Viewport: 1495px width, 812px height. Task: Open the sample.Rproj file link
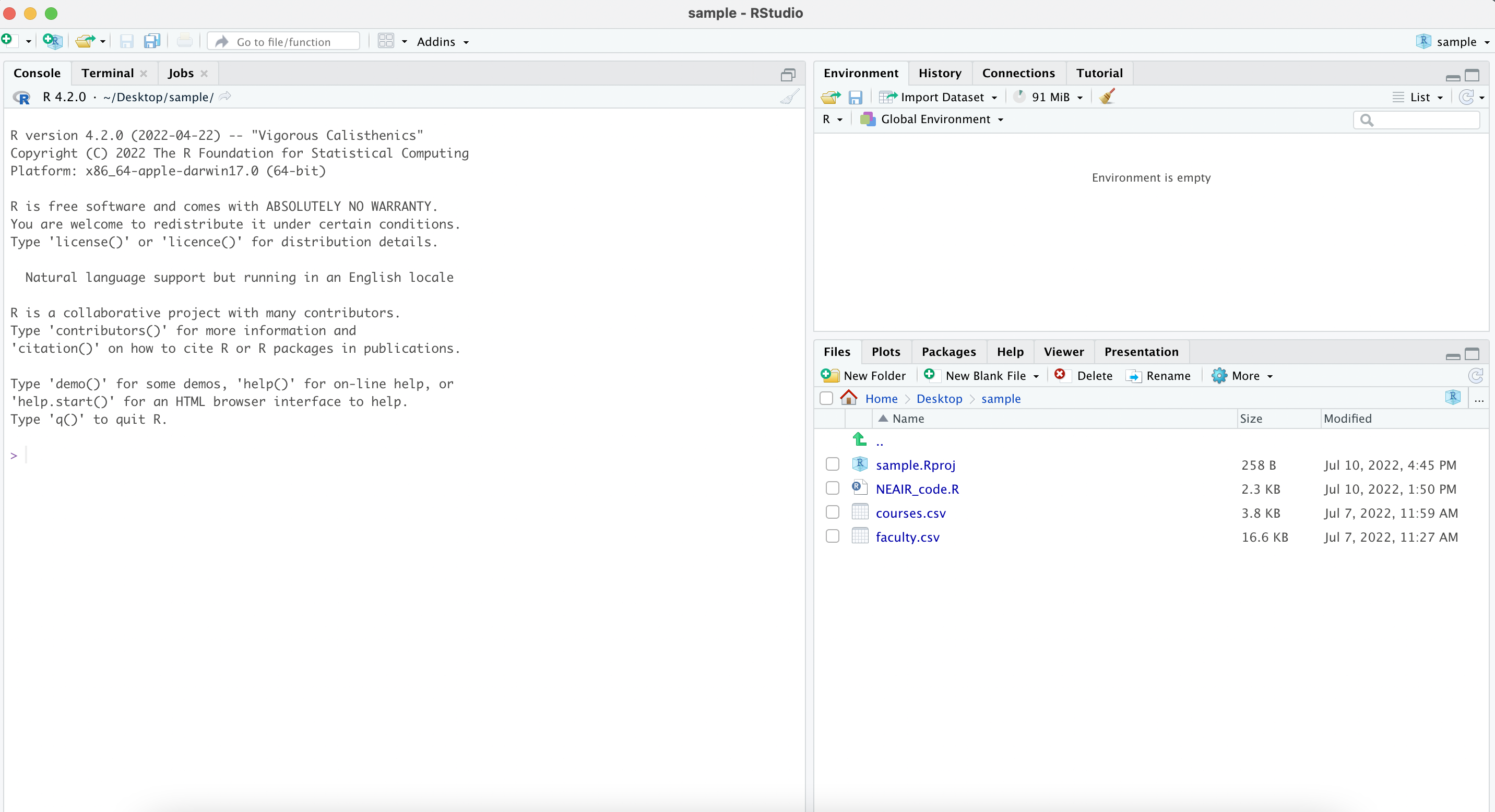pyautogui.click(x=915, y=465)
